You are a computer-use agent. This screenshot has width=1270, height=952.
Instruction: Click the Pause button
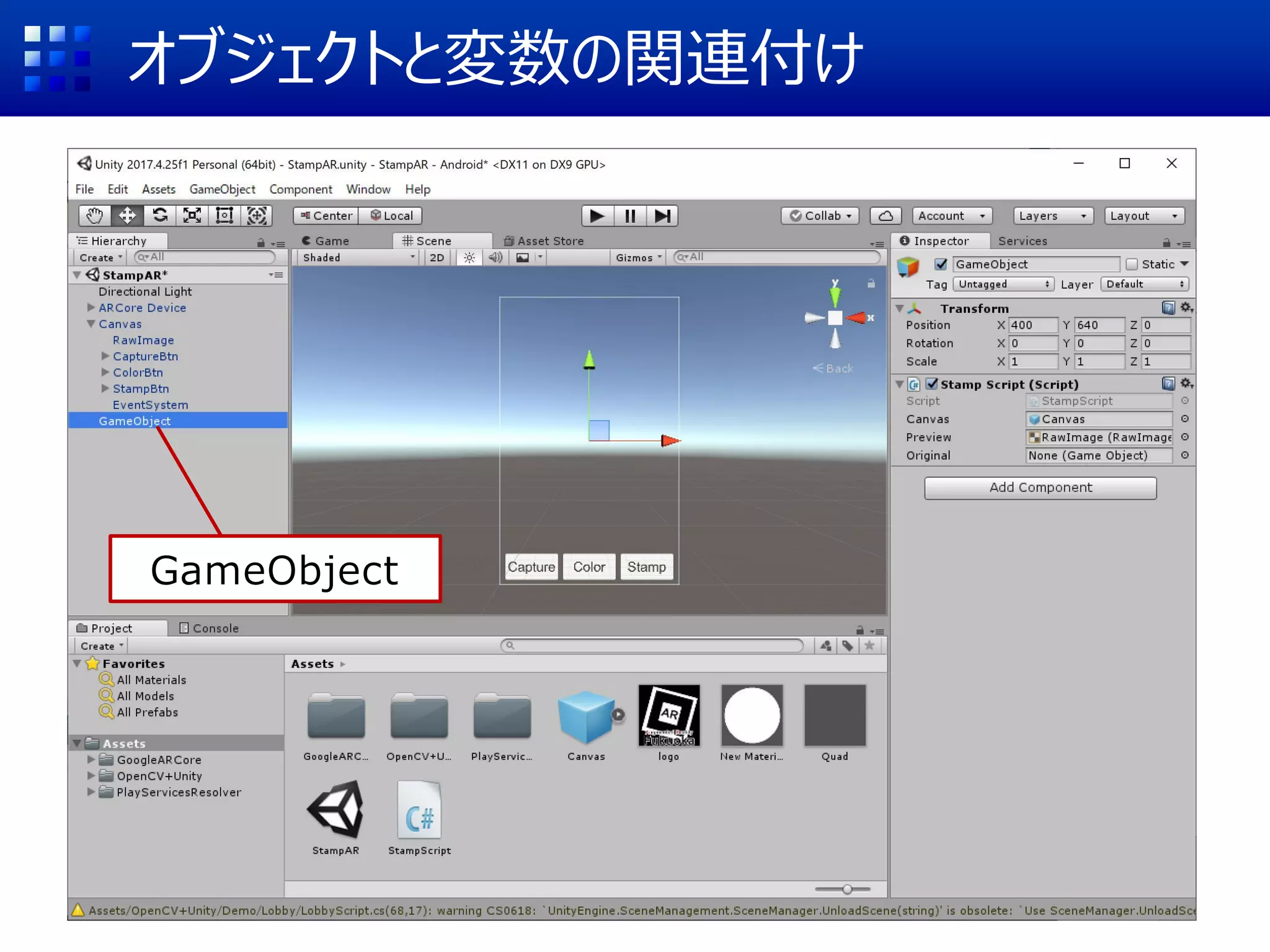click(630, 216)
